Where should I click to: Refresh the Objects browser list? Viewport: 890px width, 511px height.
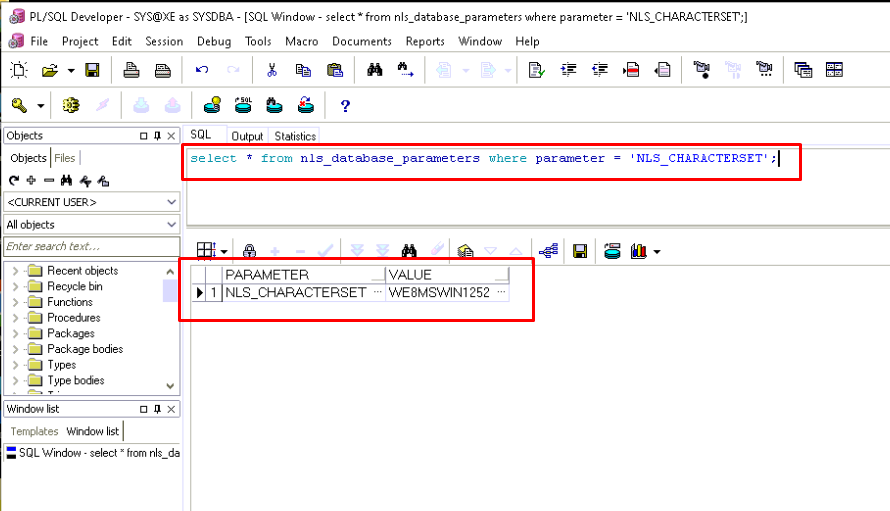(x=14, y=181)
